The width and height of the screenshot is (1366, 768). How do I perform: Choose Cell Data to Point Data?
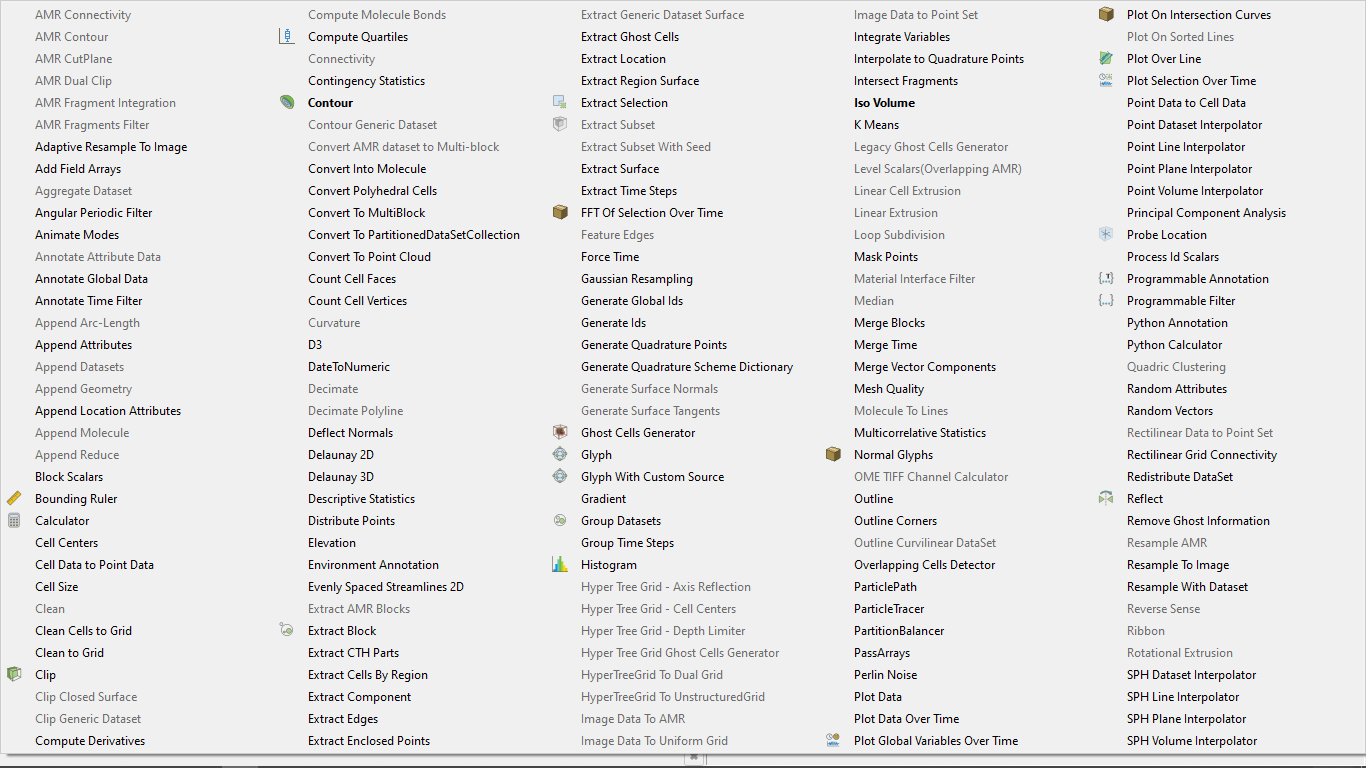(x=94, y=565)
